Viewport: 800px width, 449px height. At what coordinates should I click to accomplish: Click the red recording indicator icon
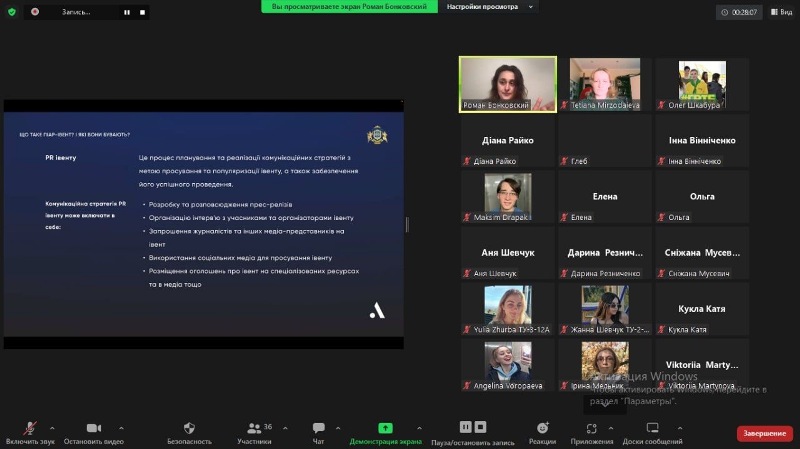(x=35, y=11)
